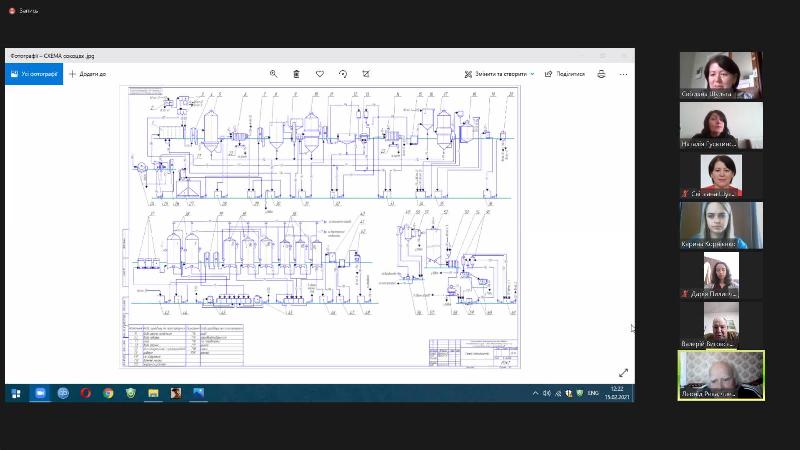Print the image using the printer icon
This screenshot has height=450, width=800.
point(601,74)
